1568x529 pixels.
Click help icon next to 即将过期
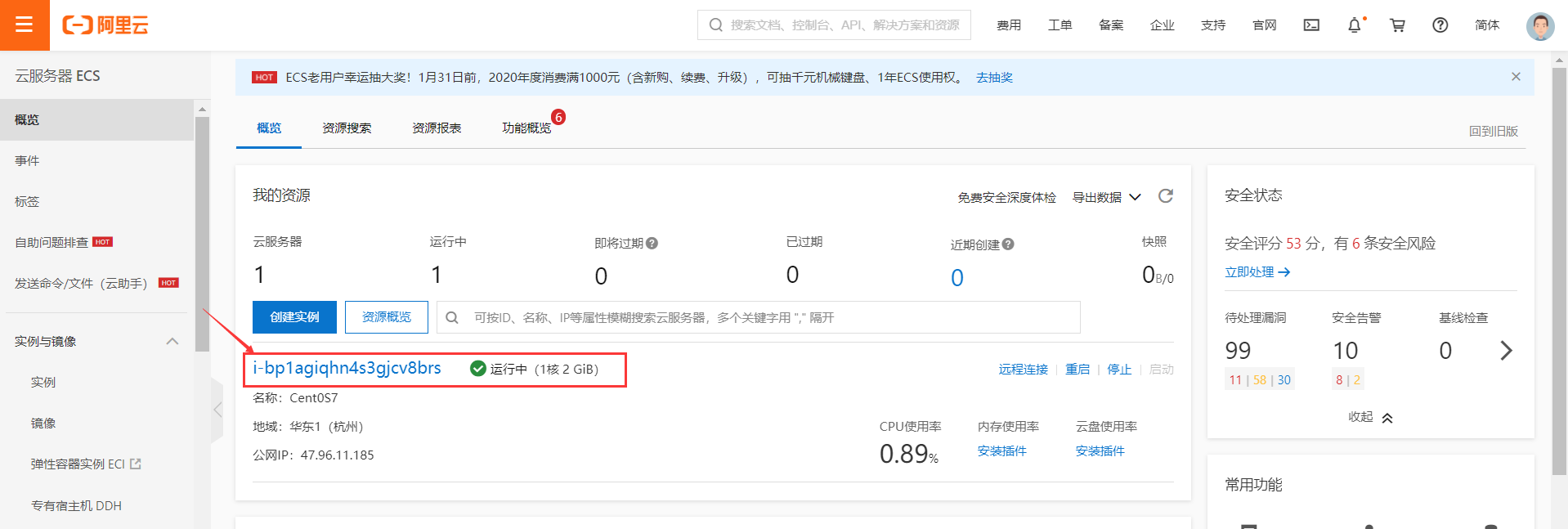pyautogui.click(x=652, y=244)
